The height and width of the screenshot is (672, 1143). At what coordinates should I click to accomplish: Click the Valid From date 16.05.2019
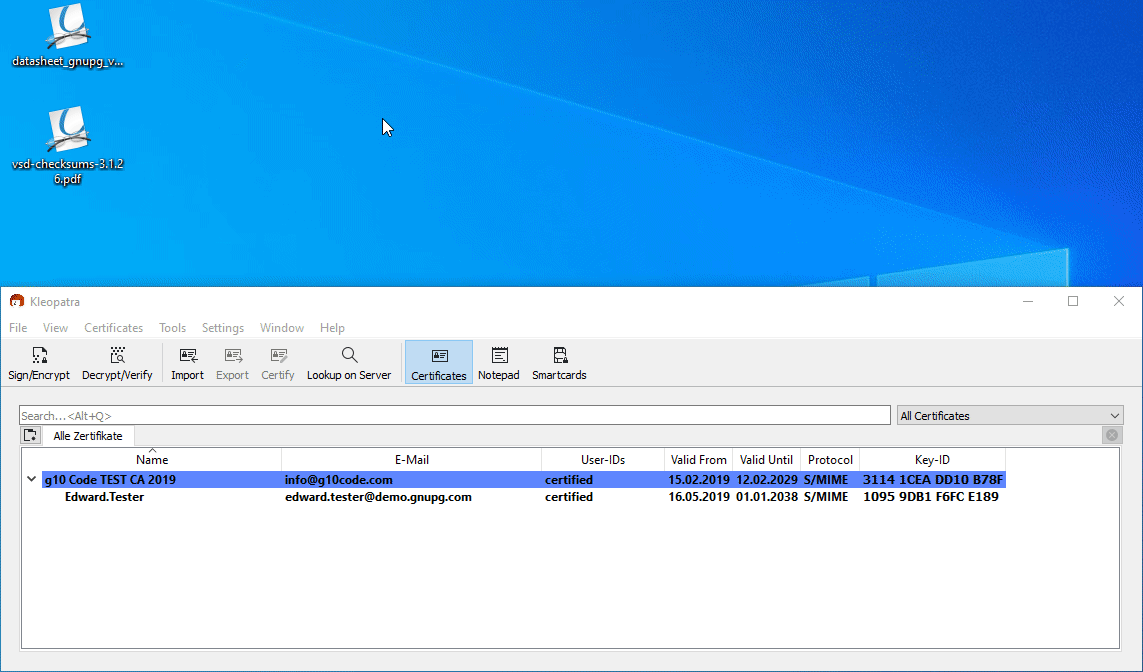click(699, 497)
